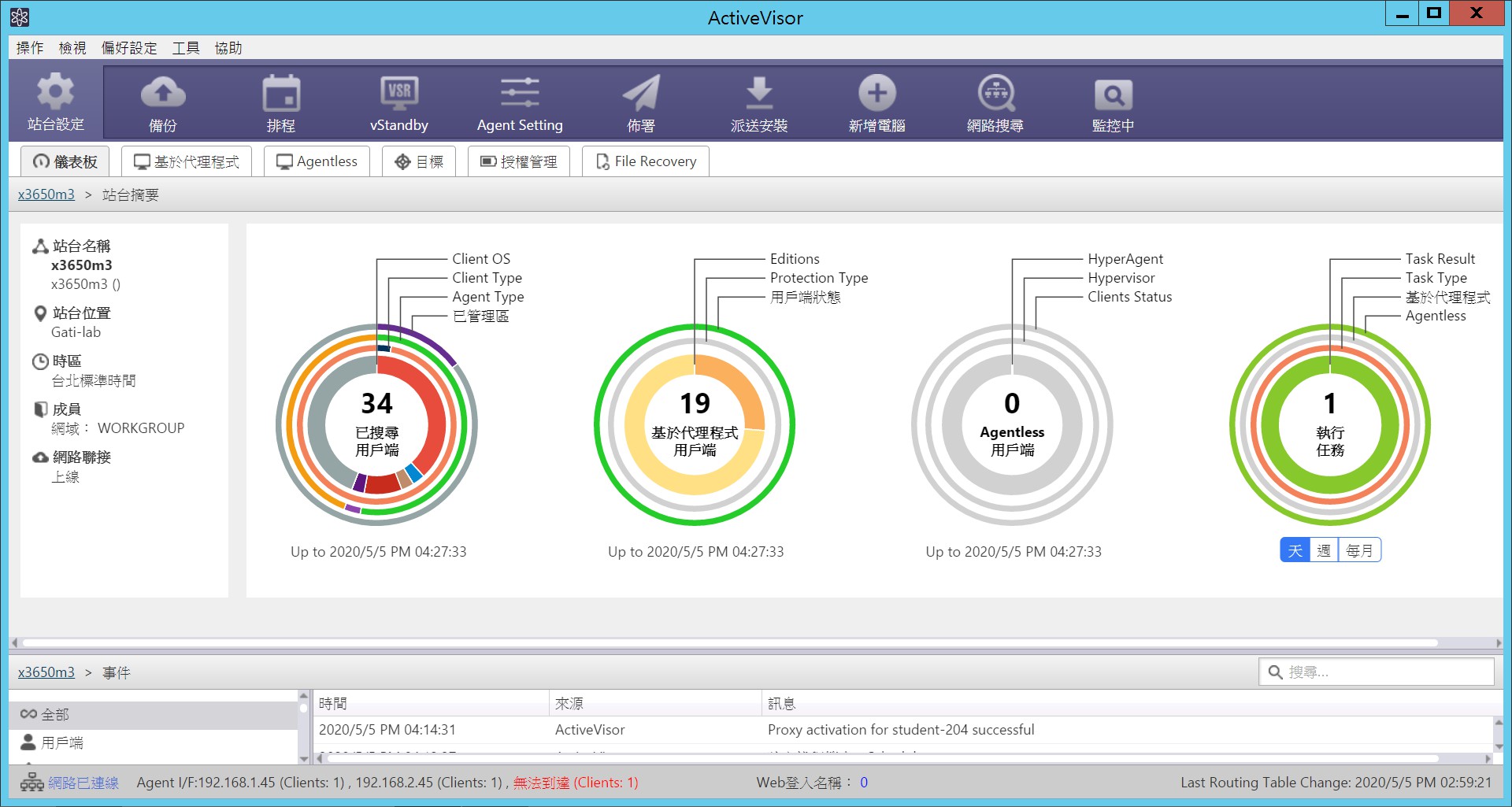Open the 排程 calendar icon
The height and width of the screenshot is (807, 1512).
[281, 94]
